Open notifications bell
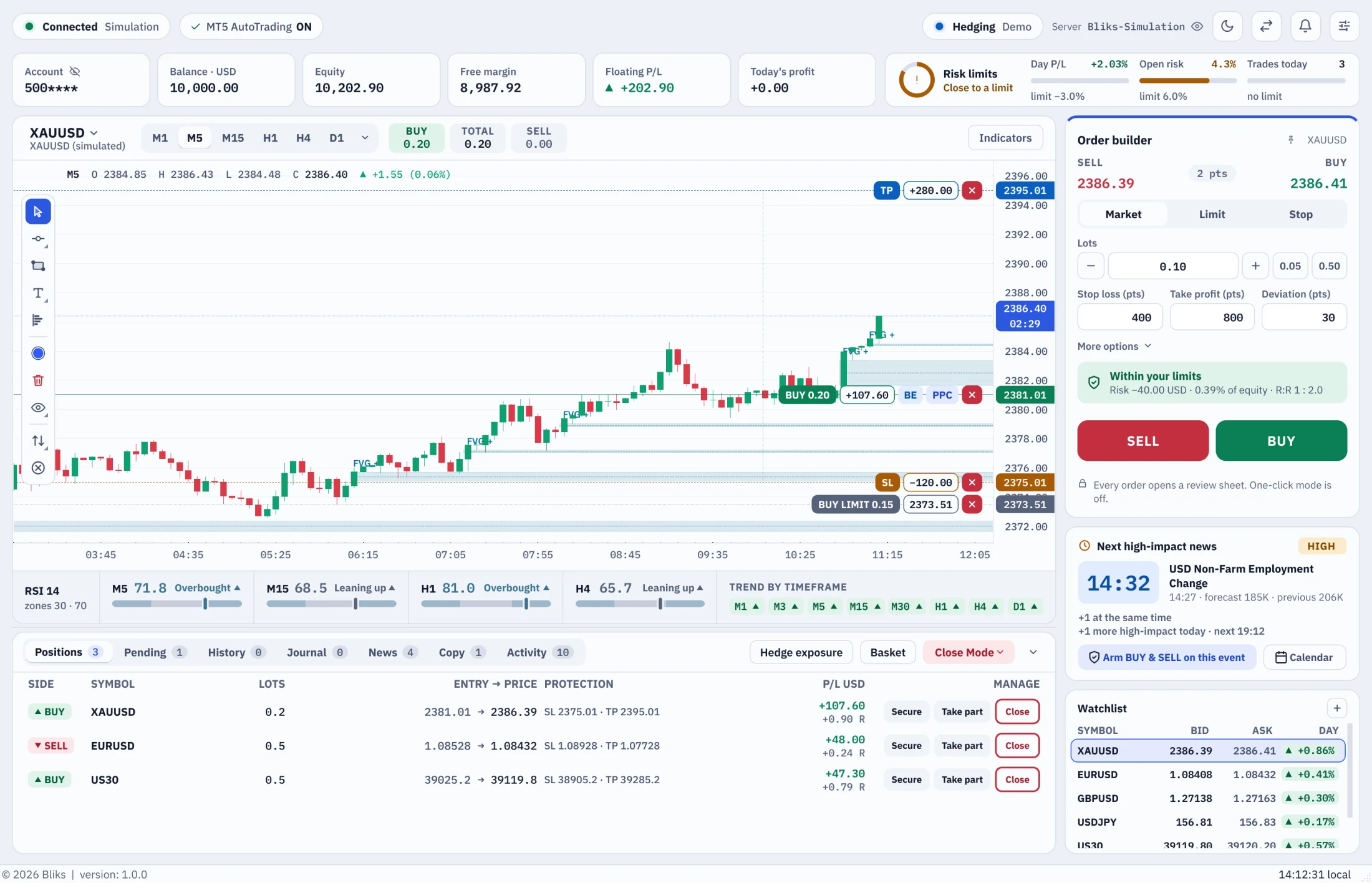Viewport: 1372px width, 883px height. point(1305,26)
